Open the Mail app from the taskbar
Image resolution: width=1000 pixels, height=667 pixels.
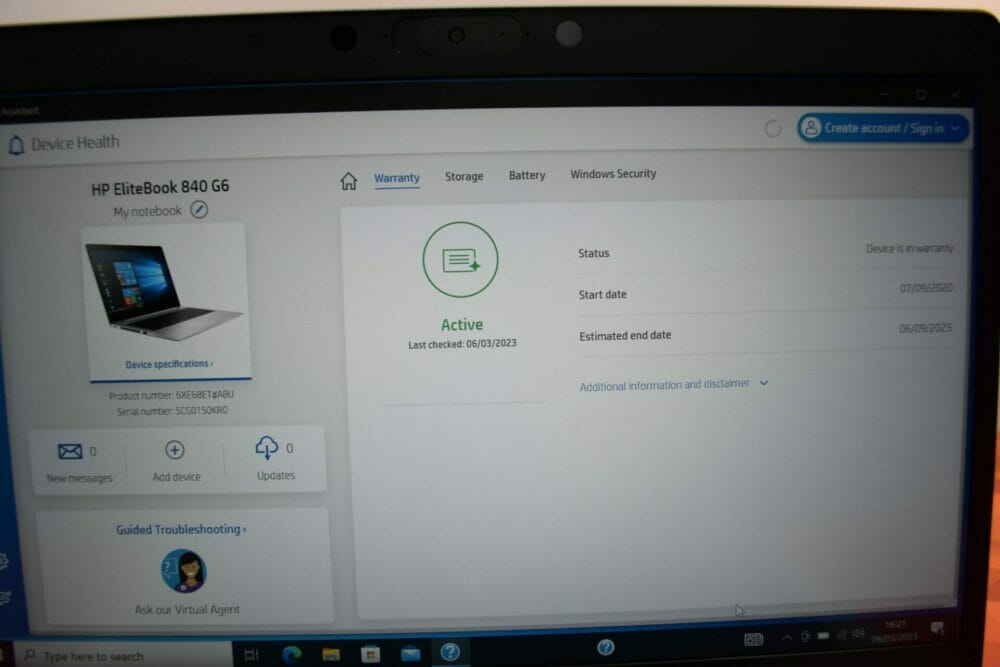[x=411, y=653]
